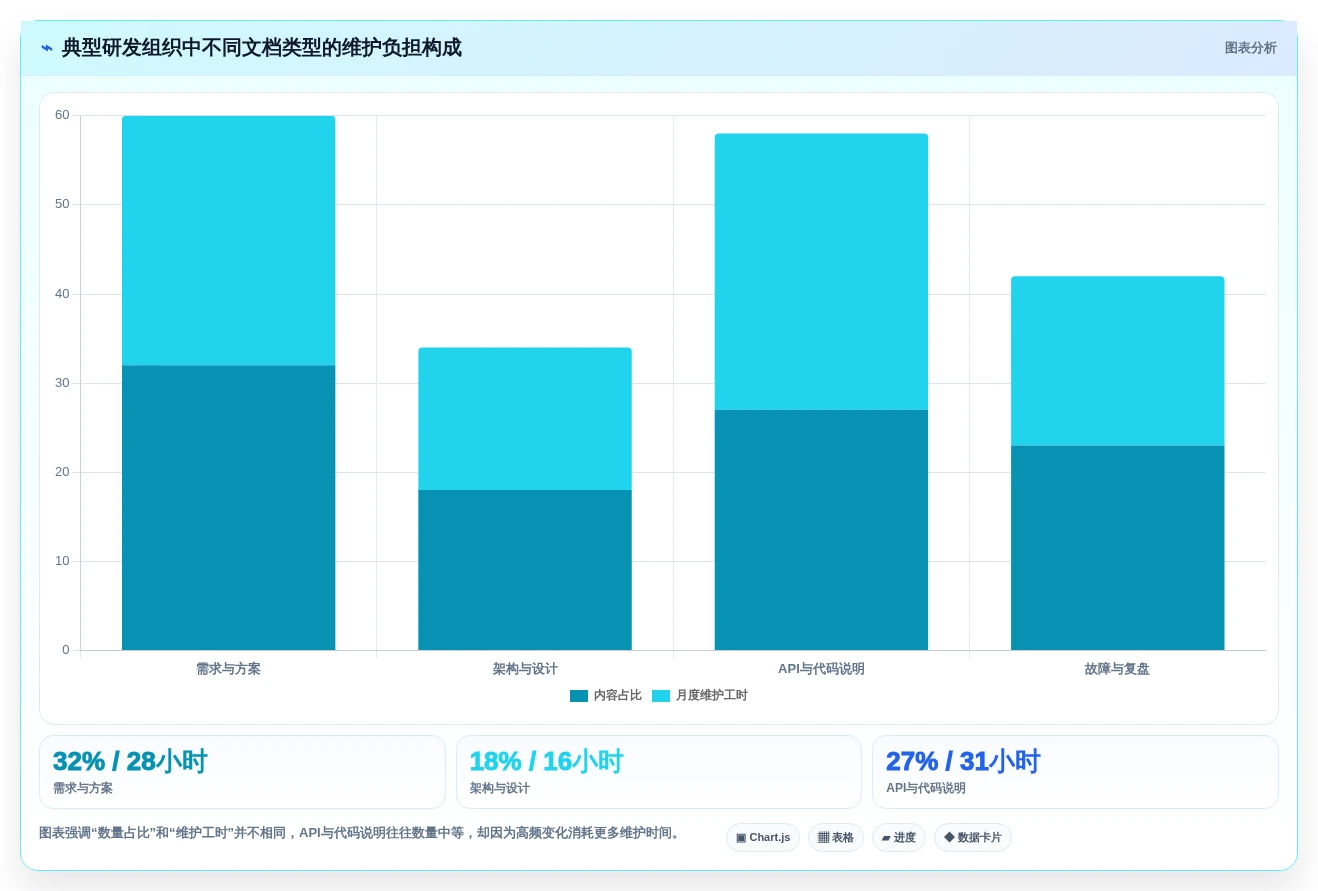Click the 故障与复盘 x-axis label
This screenshot has height=891, width=1318.
click(1117, 669)
